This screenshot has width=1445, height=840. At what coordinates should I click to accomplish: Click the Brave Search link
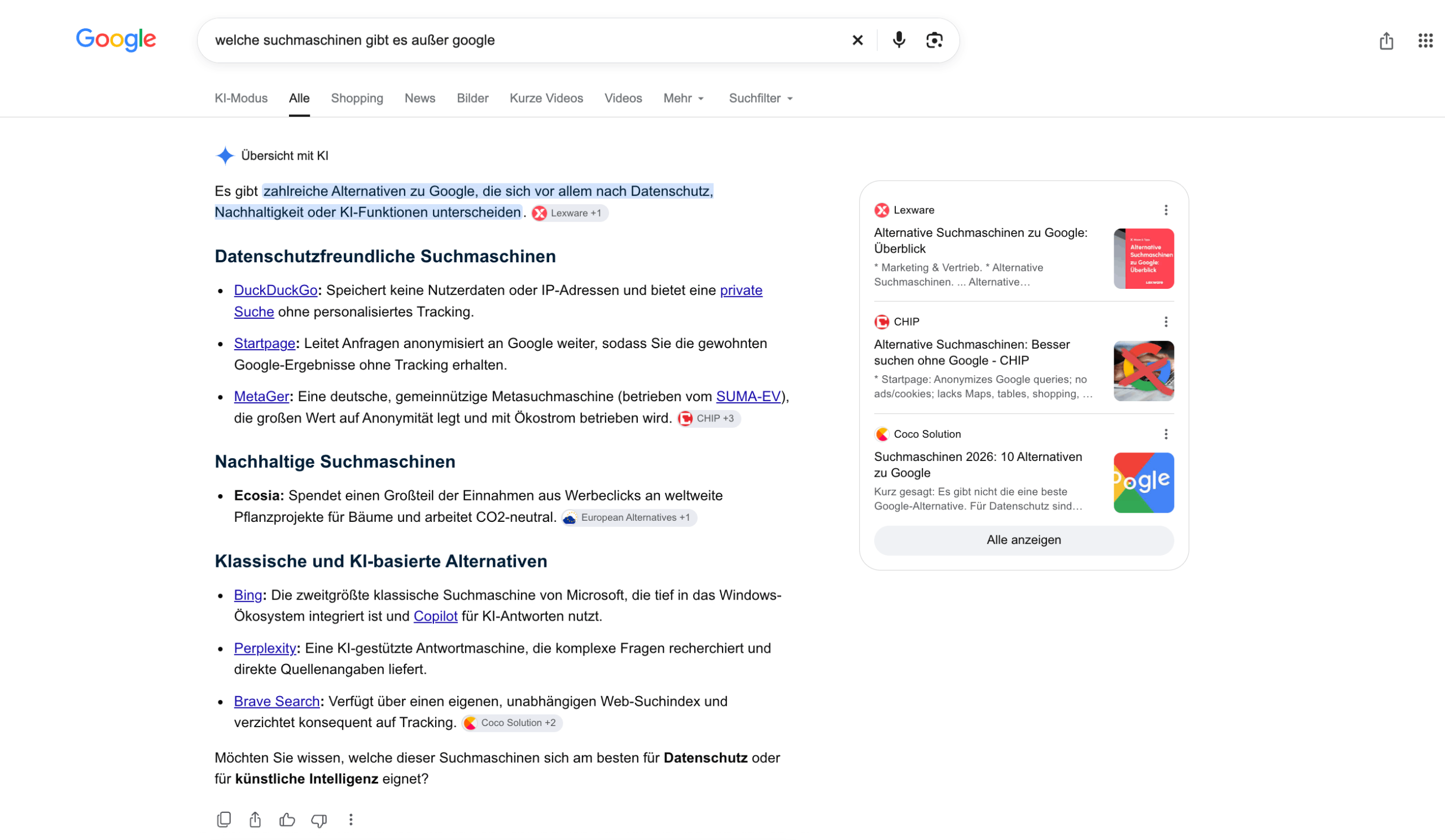pyautogui.click(x=277, y=702)
